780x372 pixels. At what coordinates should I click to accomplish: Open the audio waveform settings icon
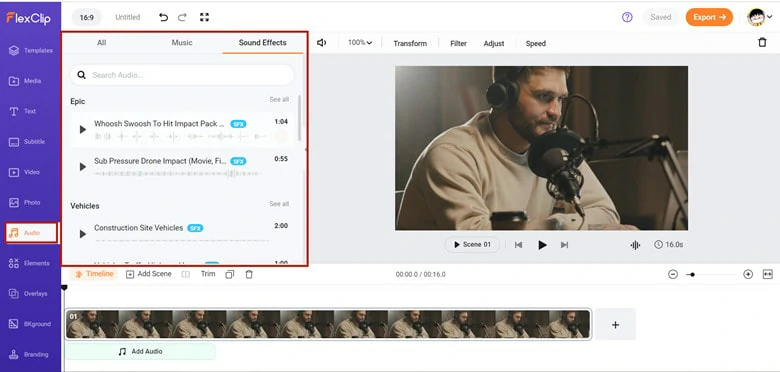click(635, 245)
